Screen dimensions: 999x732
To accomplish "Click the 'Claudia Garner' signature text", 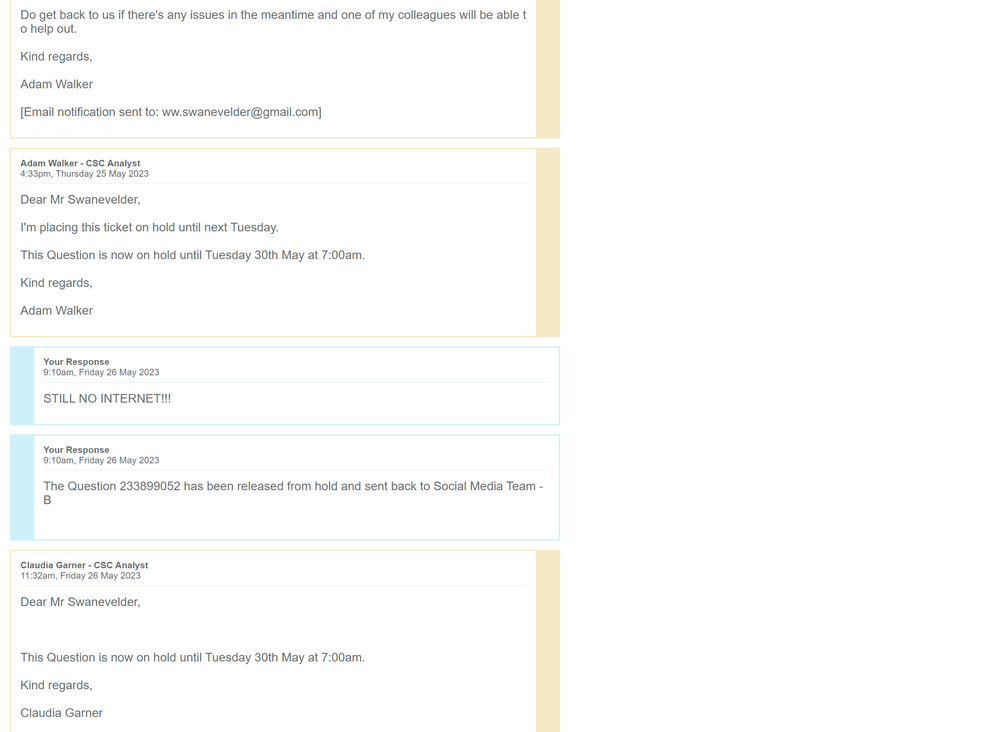I will [61, 713].
